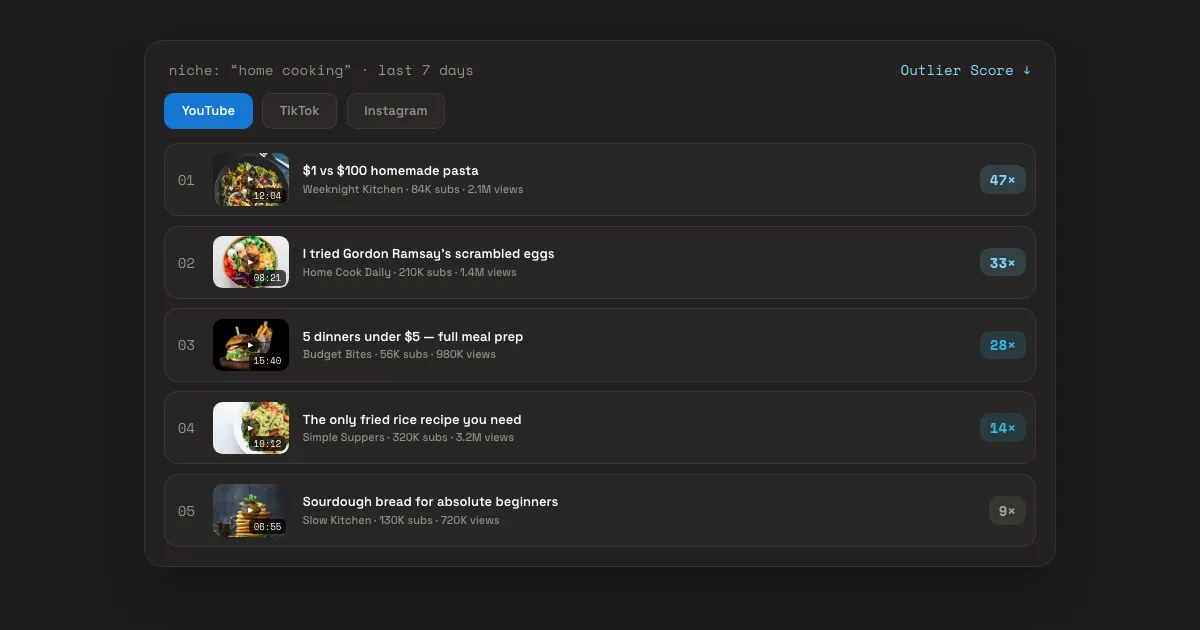Click rank number 03
The width and height of the screenshot is (1200, 630).
click(186, 345)
